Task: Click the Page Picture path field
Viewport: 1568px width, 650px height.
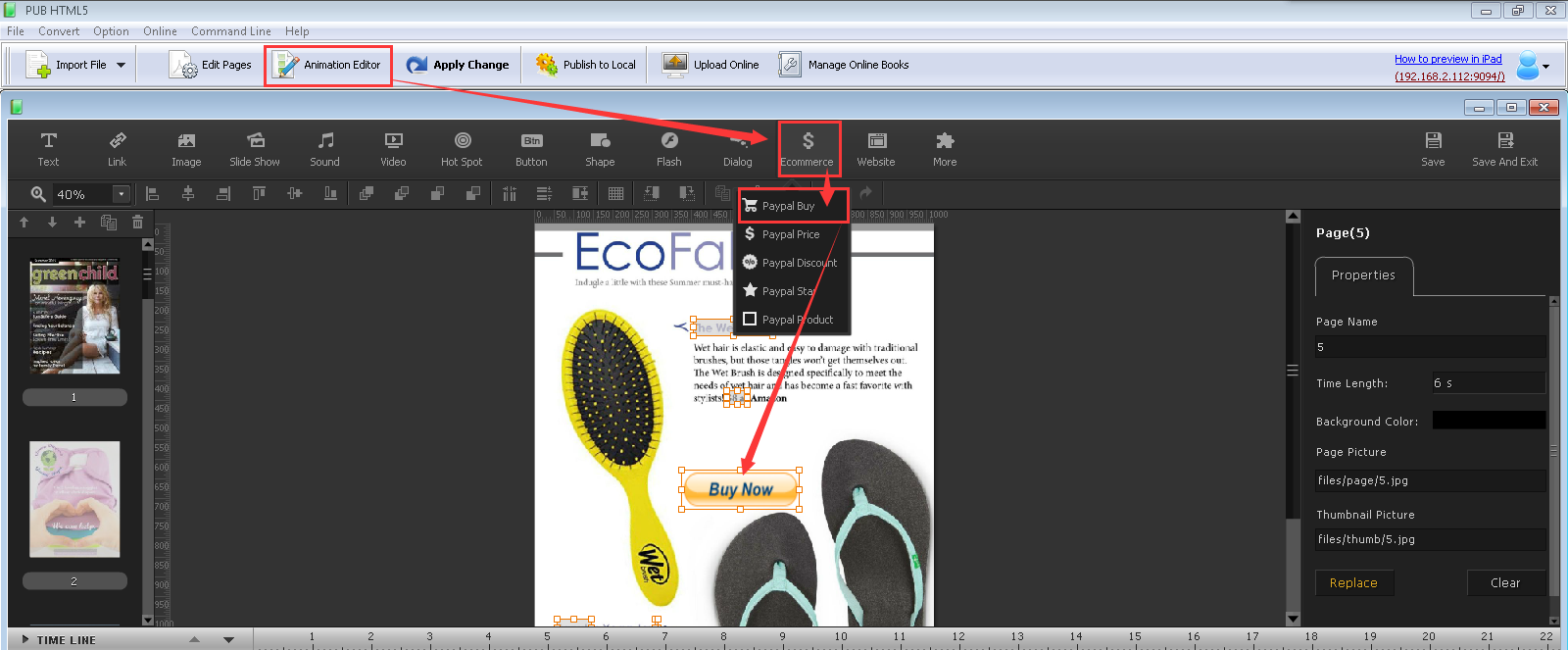Action: (1430, 480)
